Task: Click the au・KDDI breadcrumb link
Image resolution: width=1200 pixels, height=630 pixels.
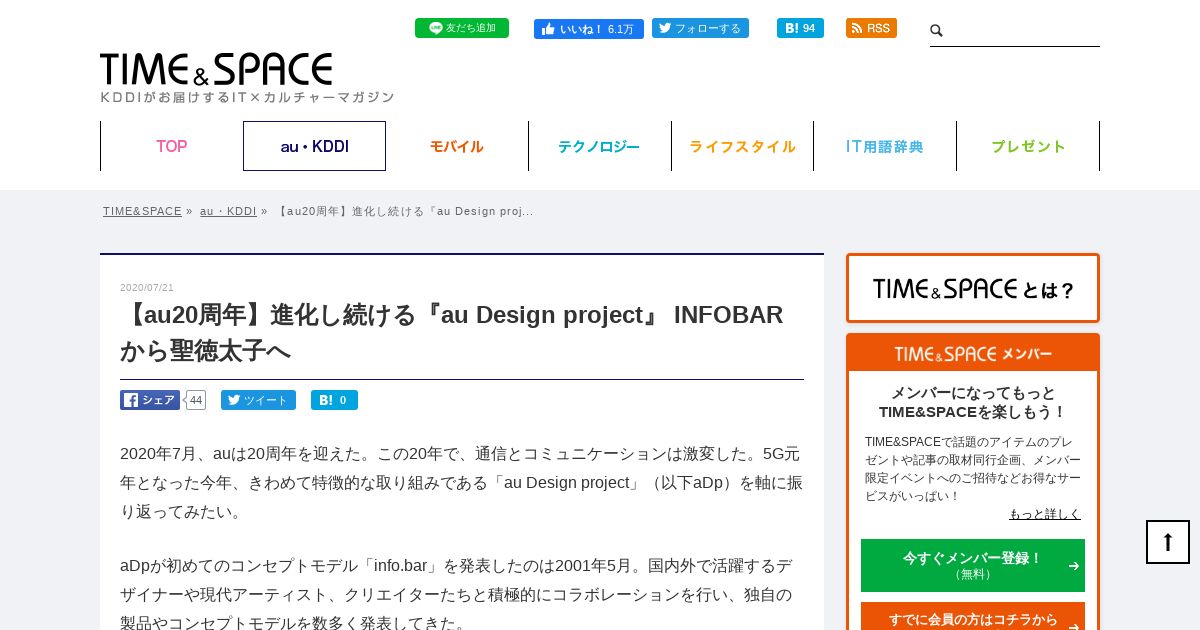Action: tap(228, 211)
